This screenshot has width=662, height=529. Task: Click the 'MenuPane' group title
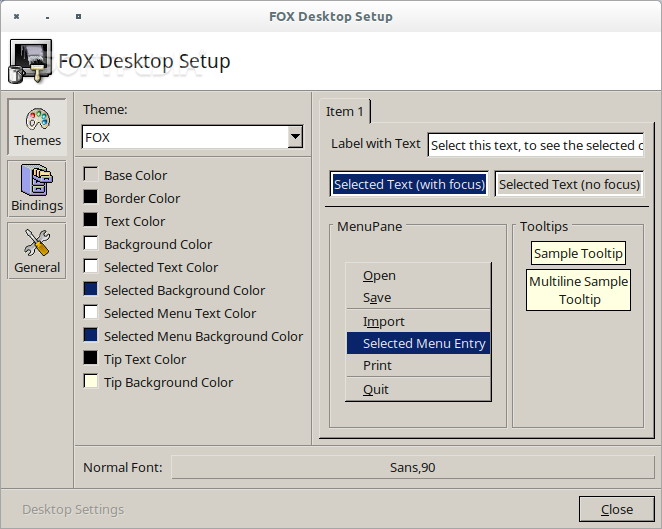coord(369,226)
